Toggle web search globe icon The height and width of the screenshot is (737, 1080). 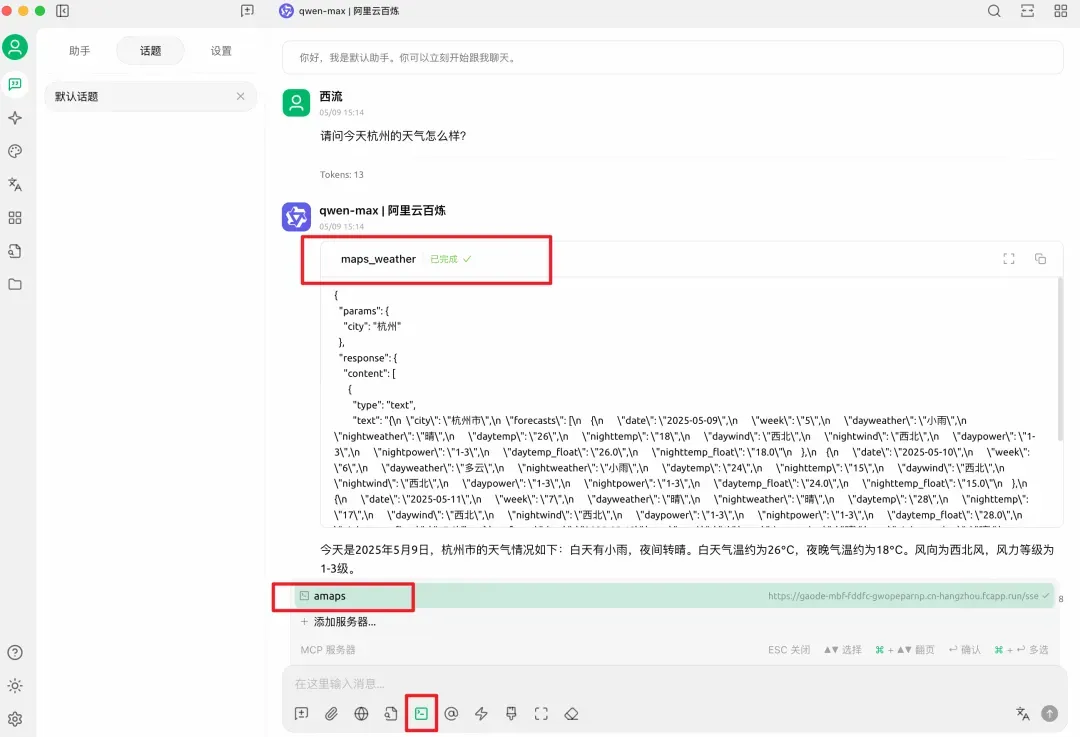click(x=361, y=714)
